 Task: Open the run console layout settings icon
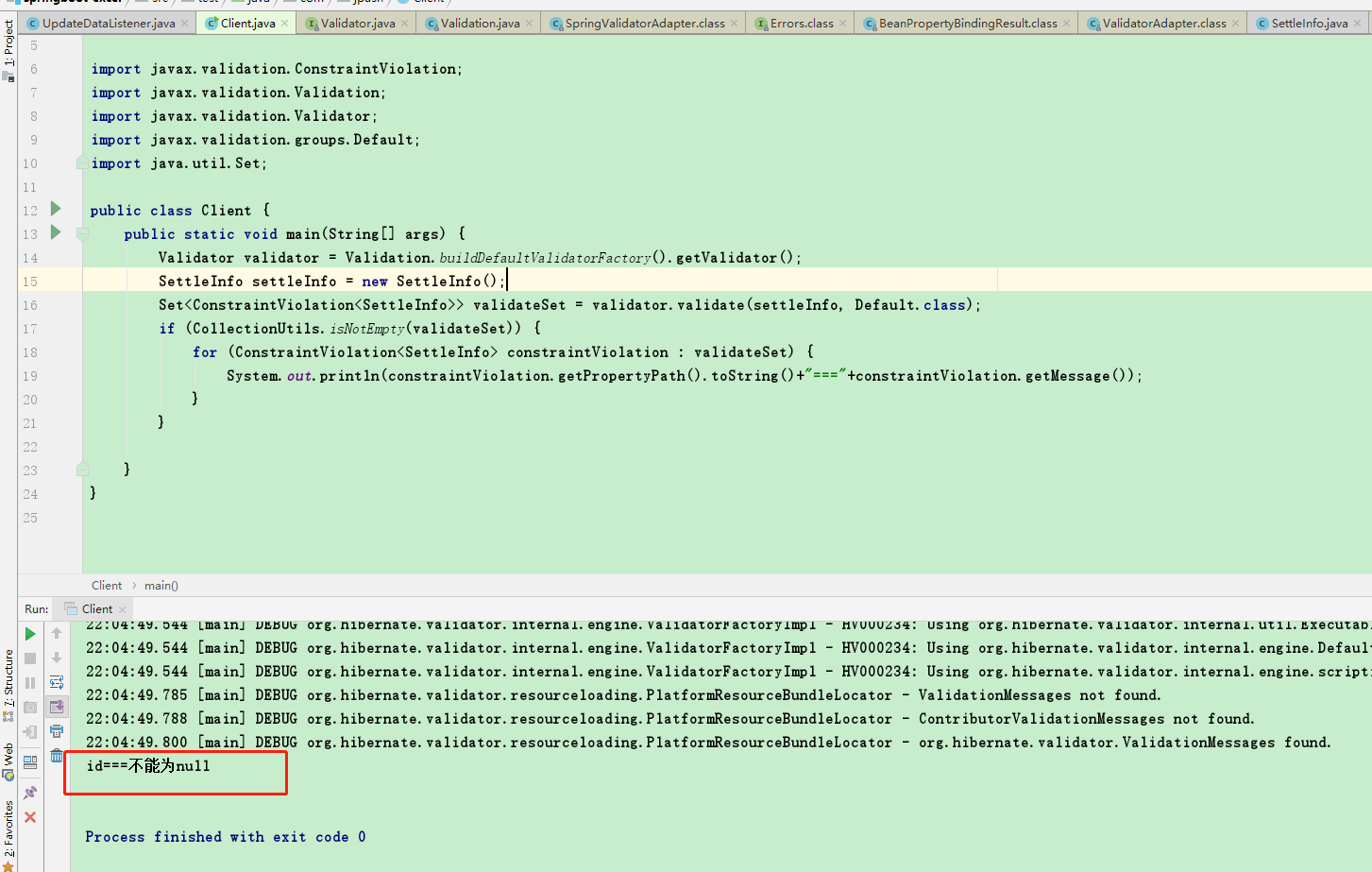point(29,761)
